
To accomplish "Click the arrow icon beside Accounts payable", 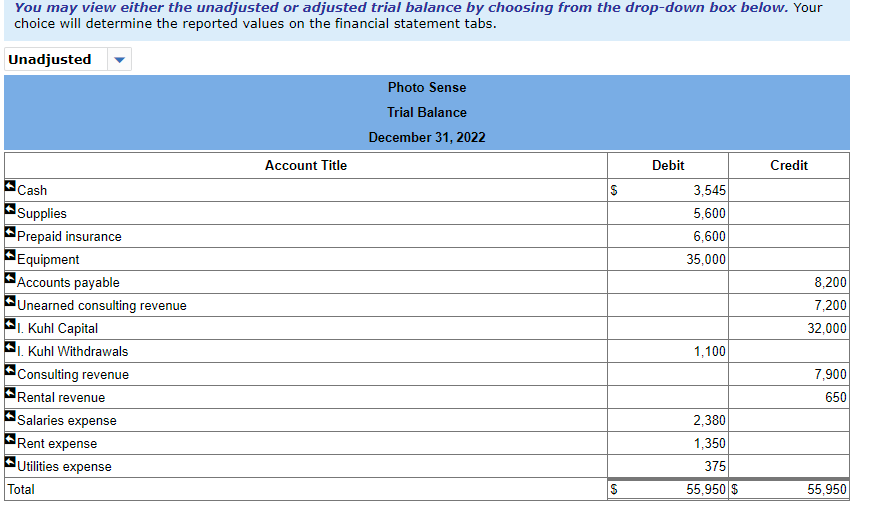I will tap(10, 278).
